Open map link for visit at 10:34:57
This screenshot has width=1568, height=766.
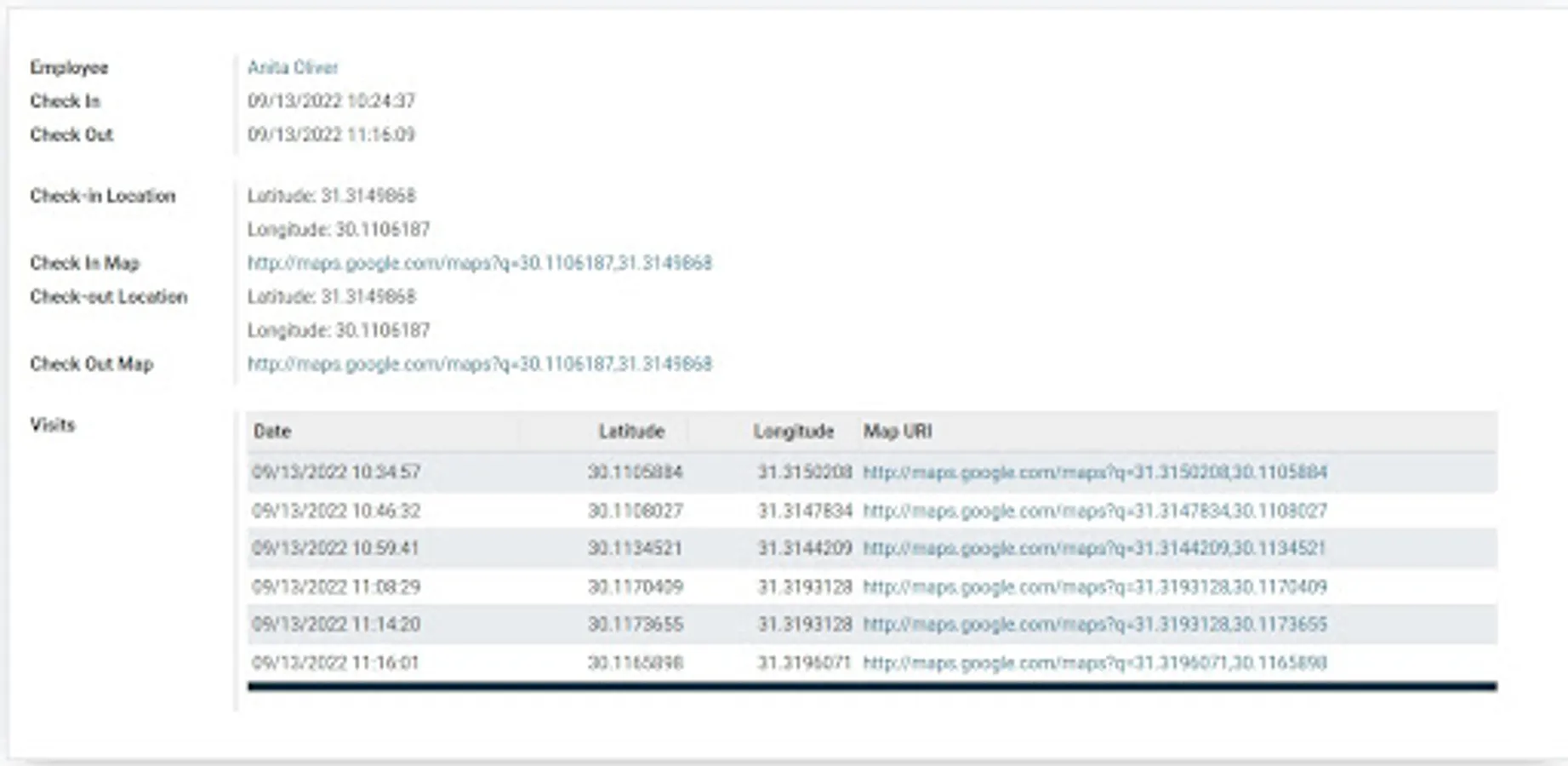[x=1097, y=472]
